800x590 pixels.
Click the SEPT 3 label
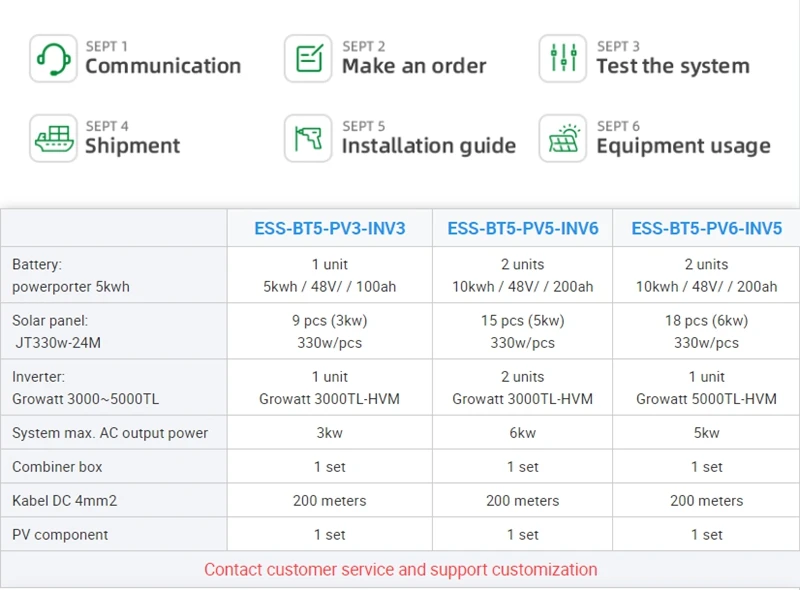point(618,46)
